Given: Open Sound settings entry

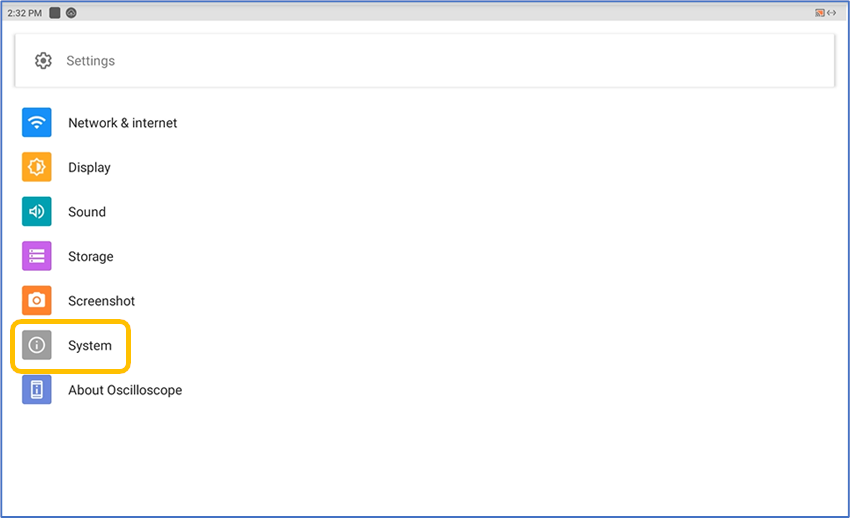Looking at the screenshot, I should pos(87,212).
